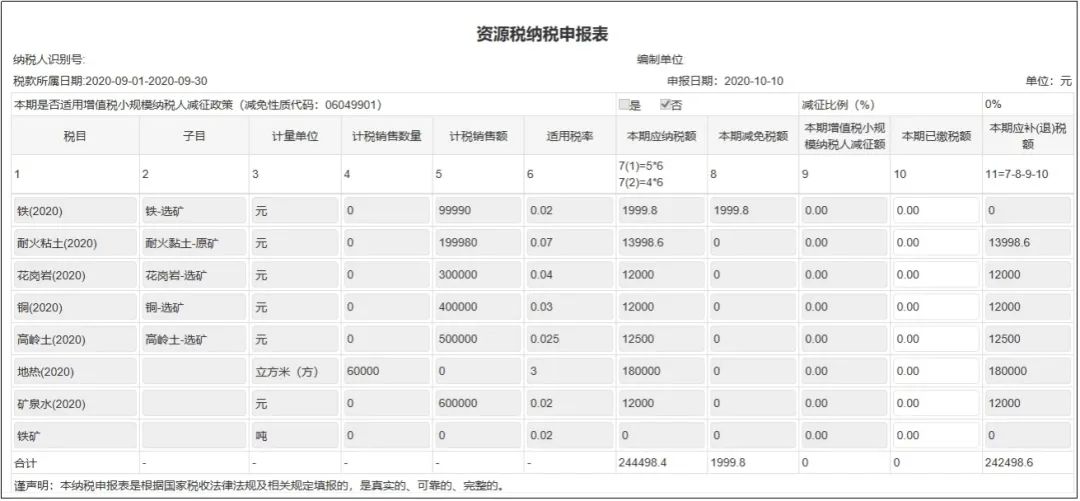Click total refundable amount 242498.6

[x=1010, y=463]
